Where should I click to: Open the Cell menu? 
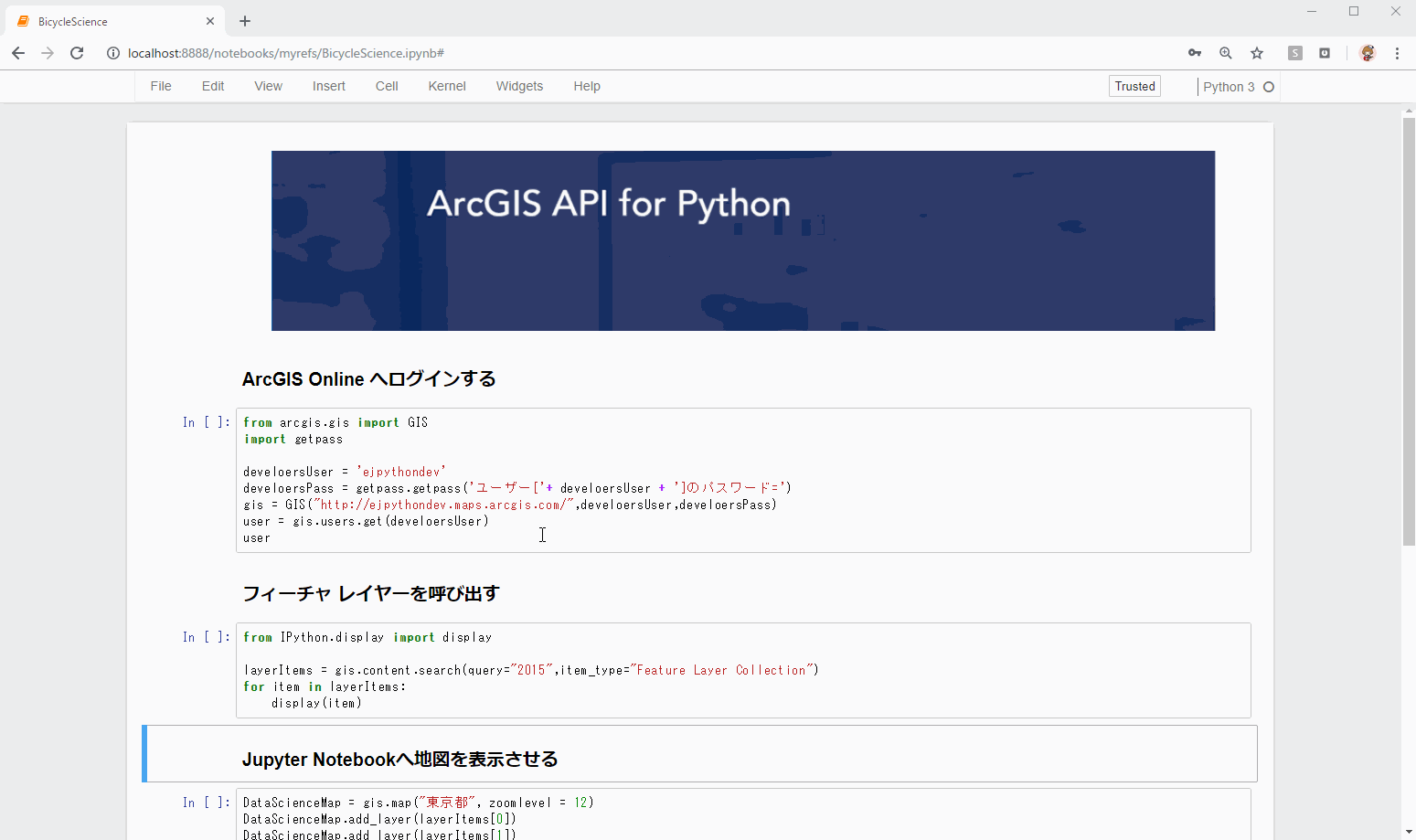[387, 86]
